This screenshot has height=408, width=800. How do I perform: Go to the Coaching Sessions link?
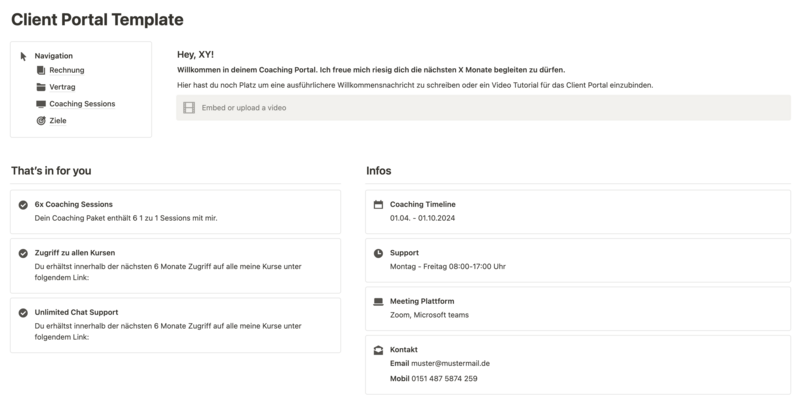(82, 104)
